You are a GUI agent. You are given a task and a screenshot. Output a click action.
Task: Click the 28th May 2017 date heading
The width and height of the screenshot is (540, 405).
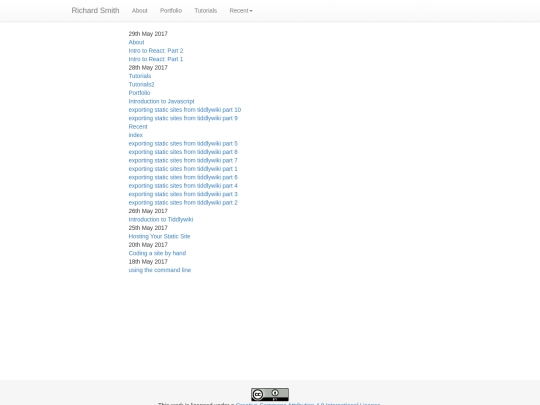tap(148, 68)
